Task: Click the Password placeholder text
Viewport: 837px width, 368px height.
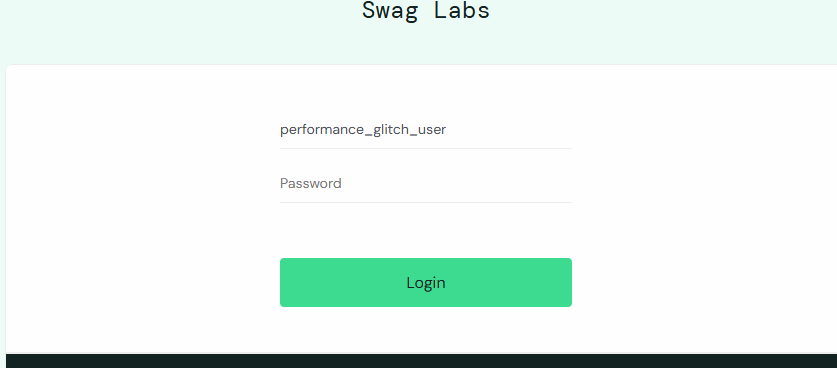Action: 311,184
